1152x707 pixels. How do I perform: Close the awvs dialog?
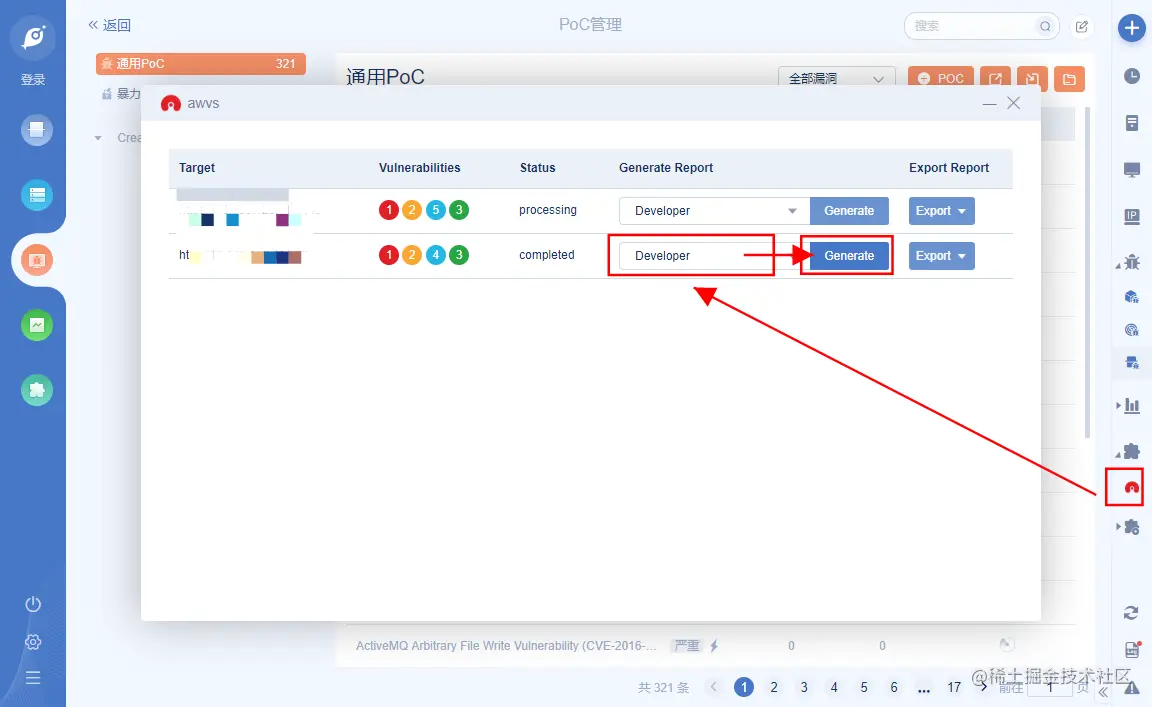[x=1014, y=103]
